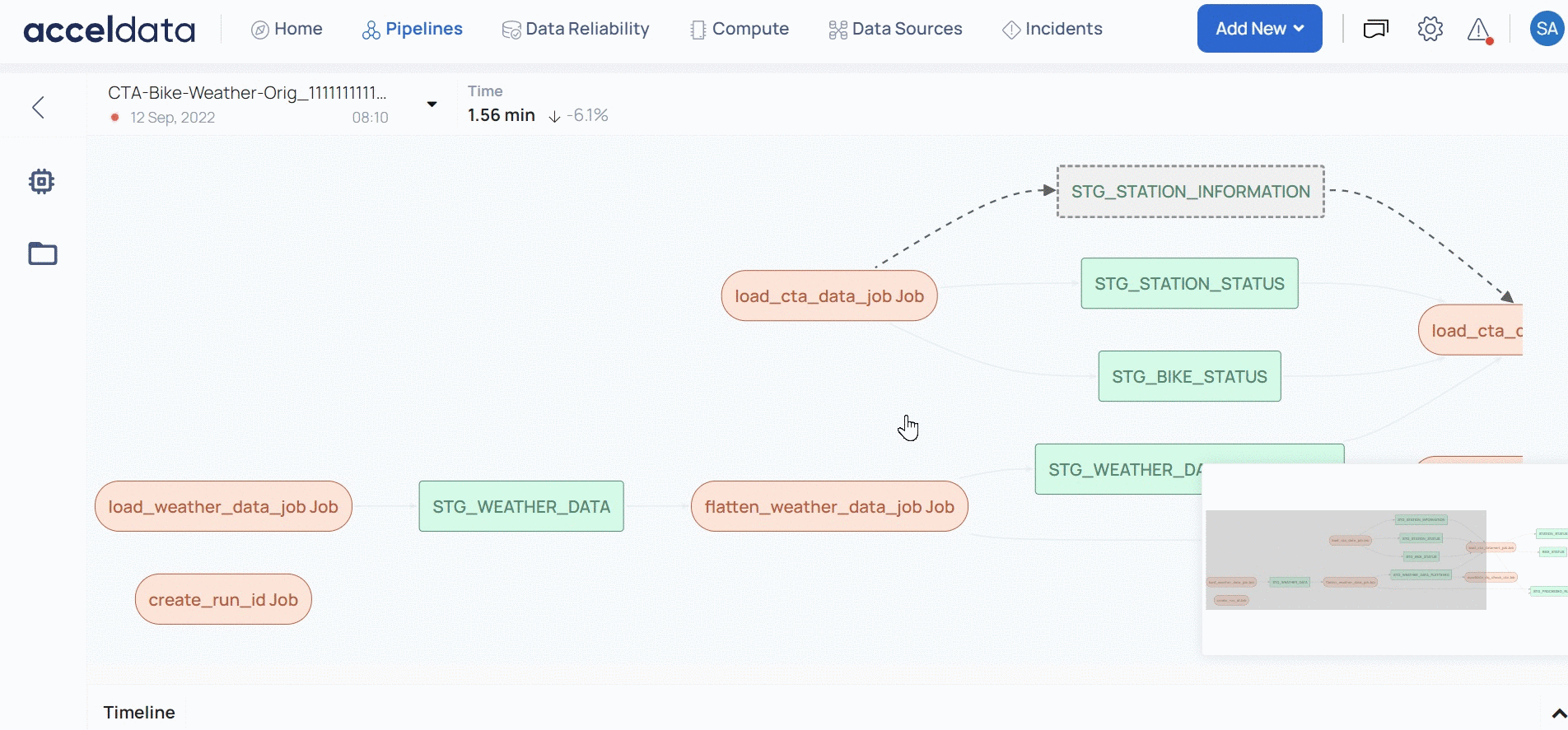Open the SA user avatar
The height and width of the screenshot is (730, 1568).
coord(1546,30)
